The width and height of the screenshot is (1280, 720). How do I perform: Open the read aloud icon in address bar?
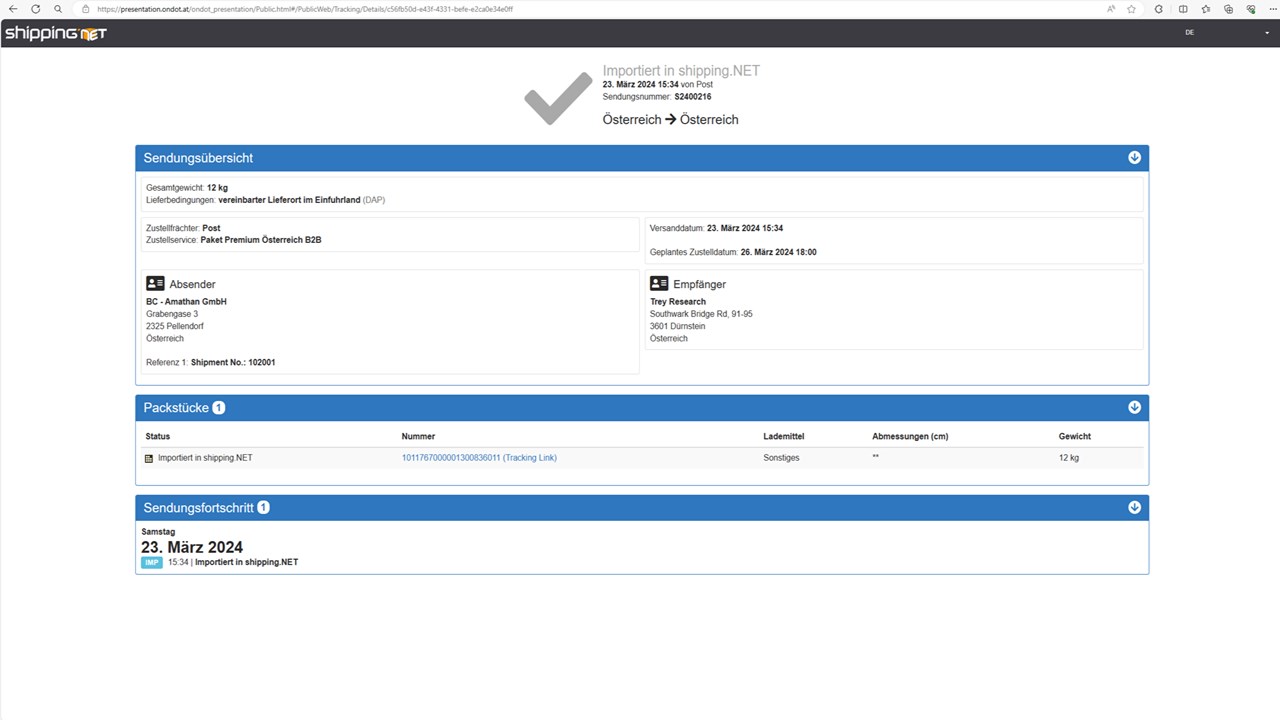1111,9
